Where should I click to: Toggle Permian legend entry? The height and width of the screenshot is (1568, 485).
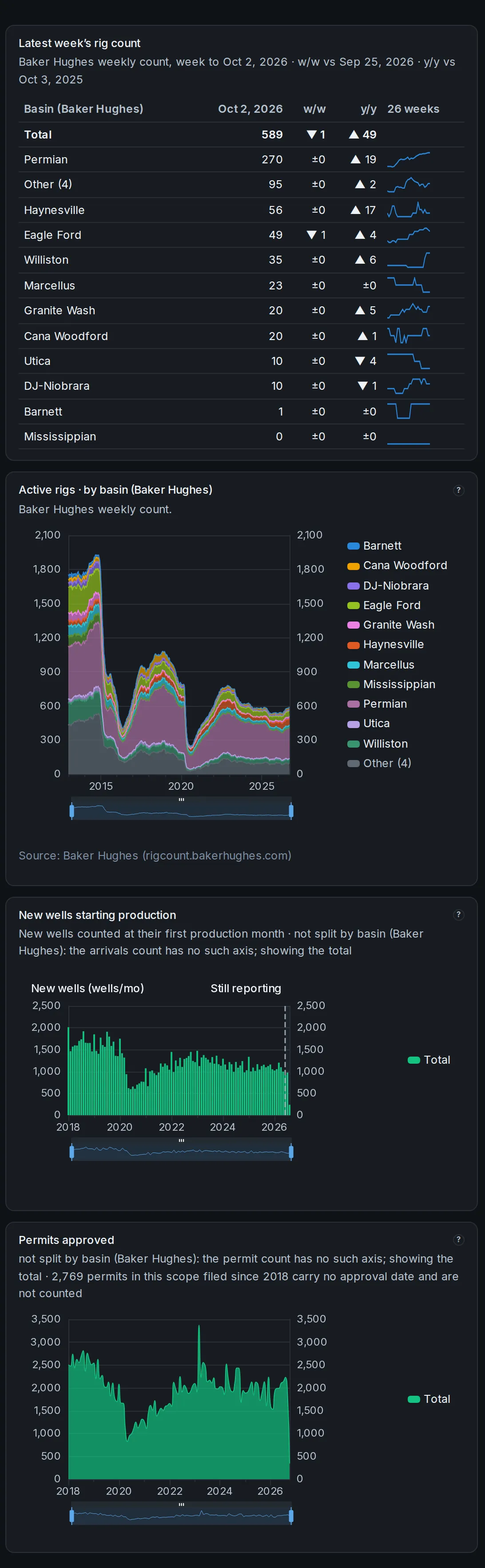click(x=377, y=704)
